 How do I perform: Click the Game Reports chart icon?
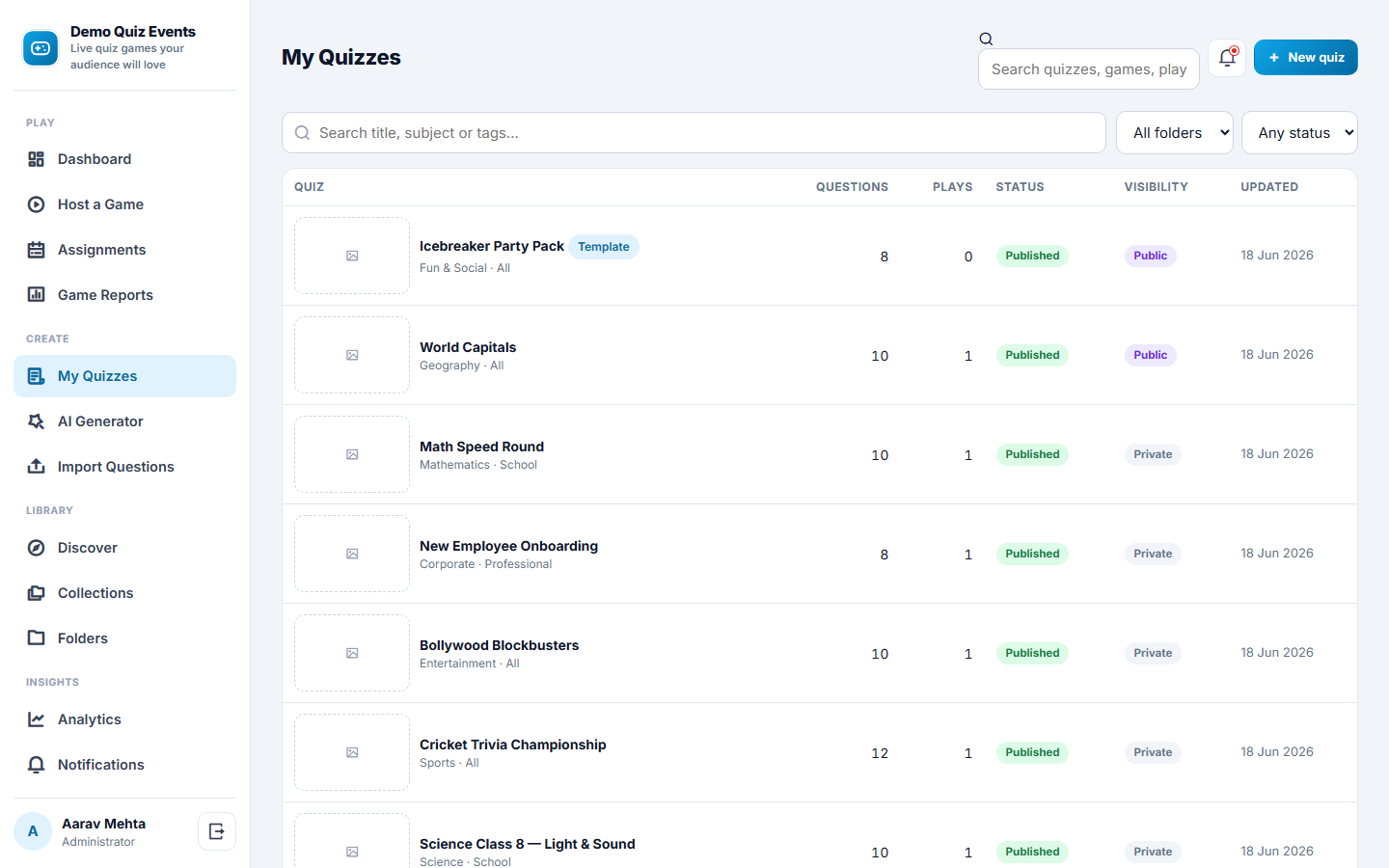pyautogui.click(x=36, y=295)
